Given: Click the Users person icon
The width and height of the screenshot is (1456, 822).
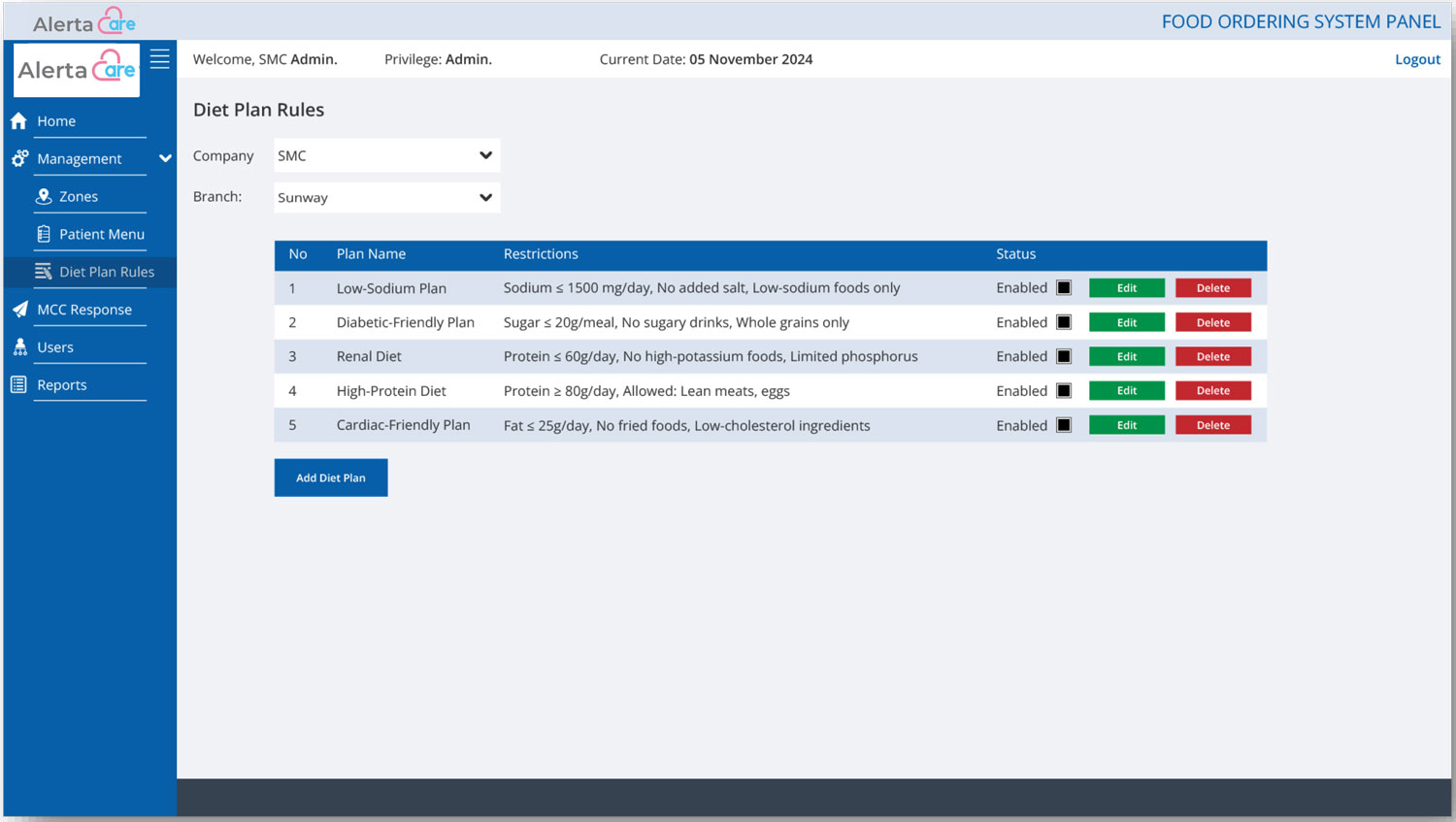Looking at the screenshot, I should coord(19,347).
